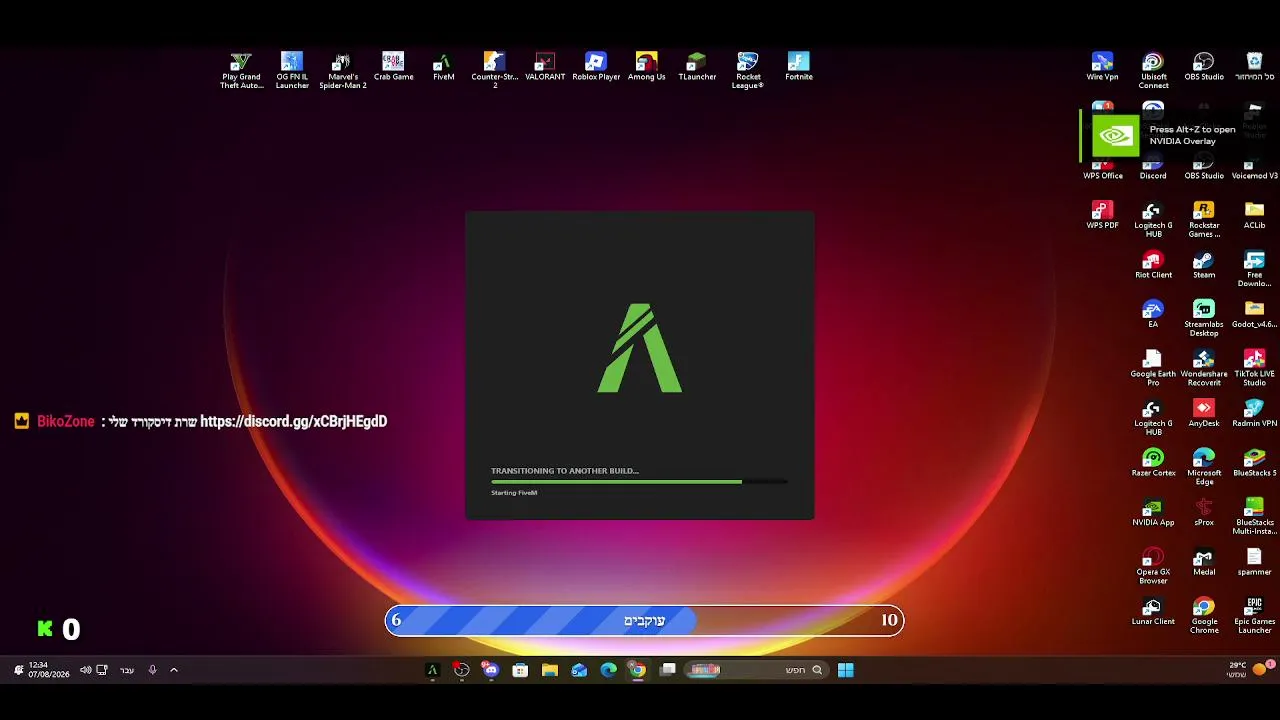Select the Among Us desktop icon
Image resolution: width=1280 pixels, height=720 pixels.
point(646,67)
